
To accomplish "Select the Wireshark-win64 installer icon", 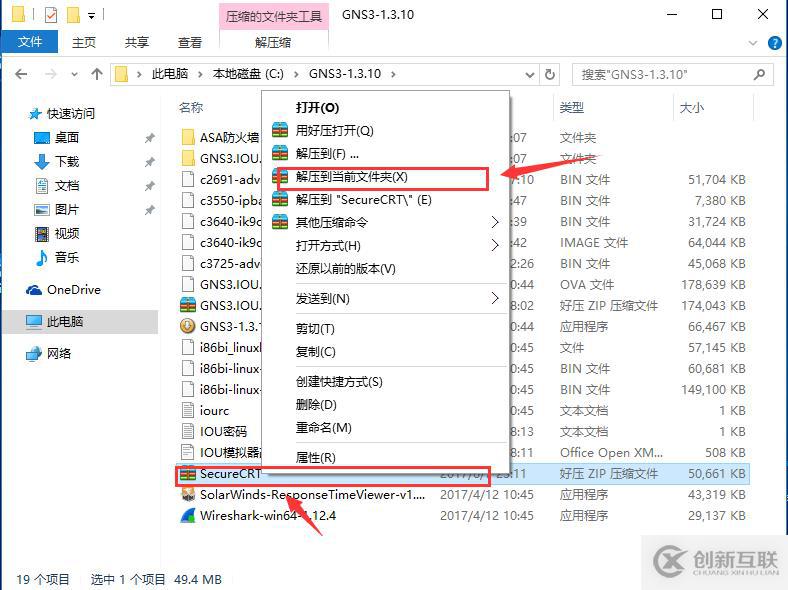I will [188, 515].
